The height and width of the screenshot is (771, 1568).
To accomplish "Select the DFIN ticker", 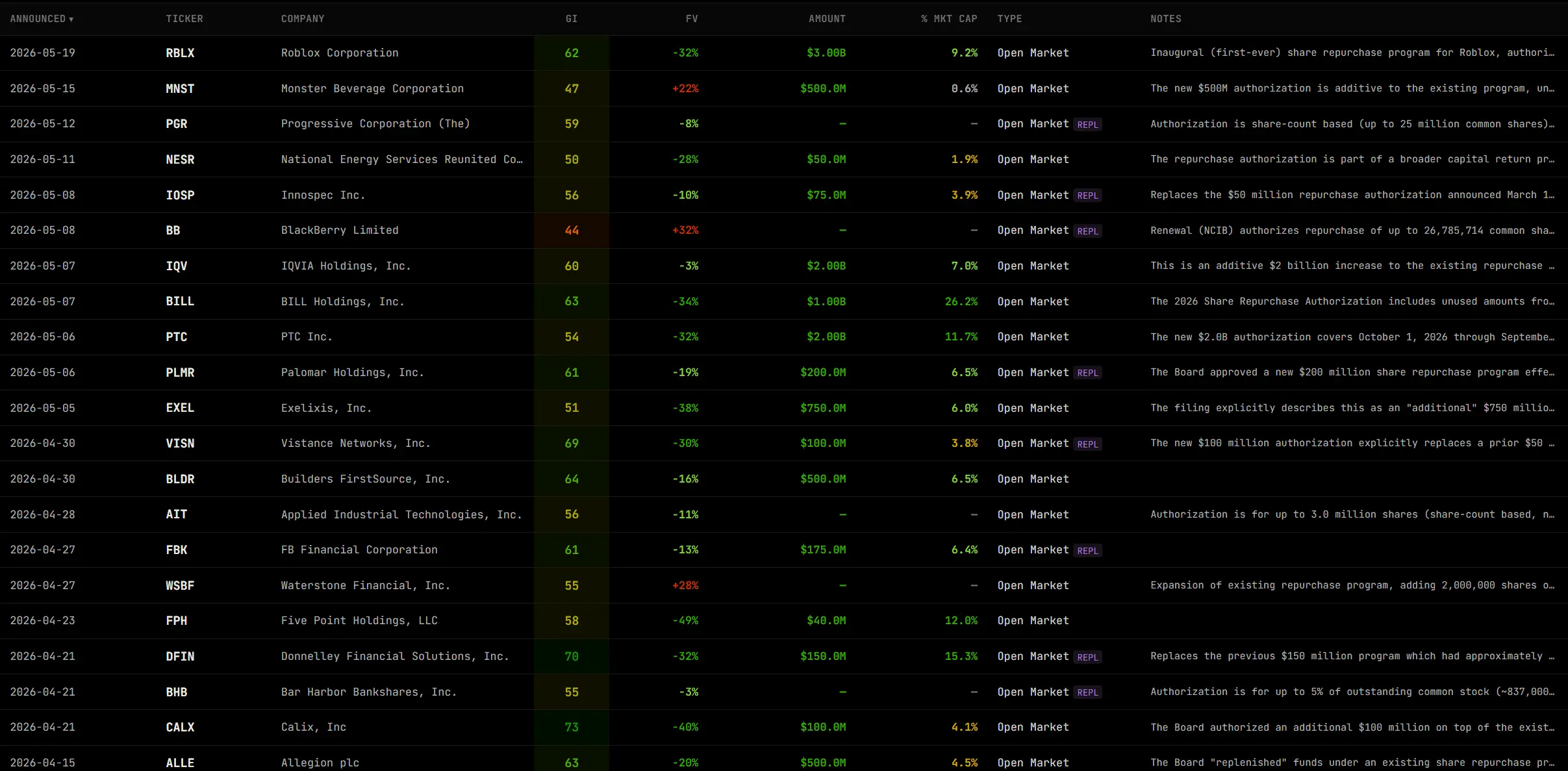I will point(180,657).
